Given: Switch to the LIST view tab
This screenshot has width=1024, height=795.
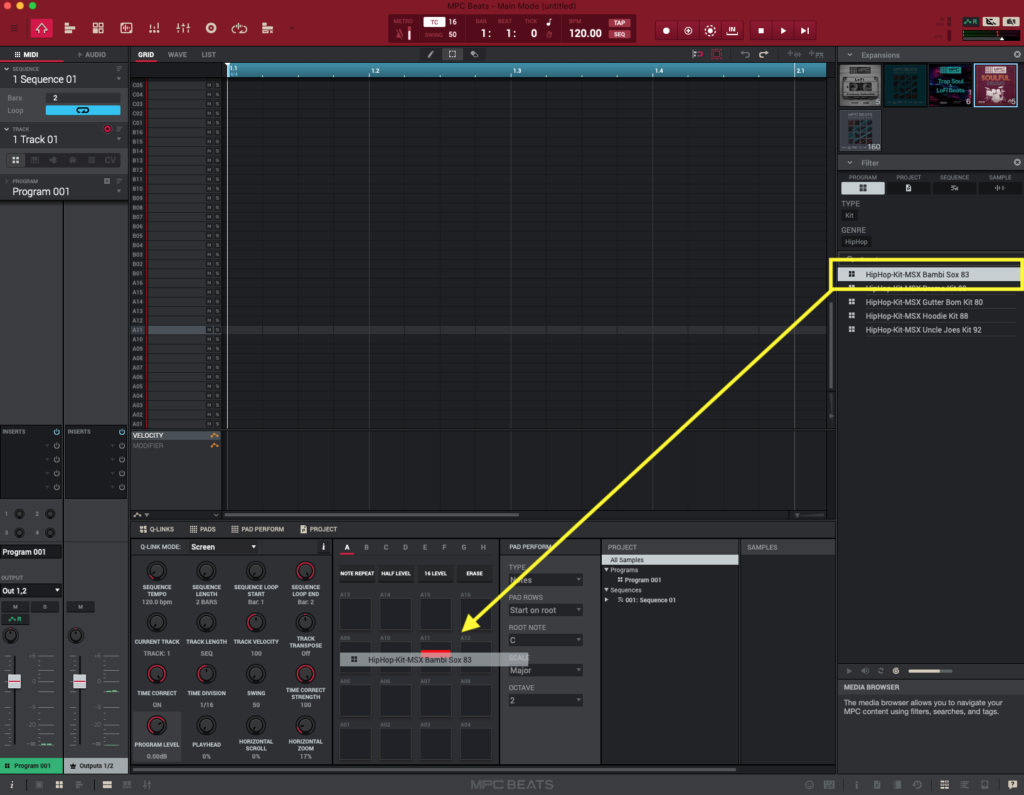Looking at the screenshot, I should click(x=208, y=55).
